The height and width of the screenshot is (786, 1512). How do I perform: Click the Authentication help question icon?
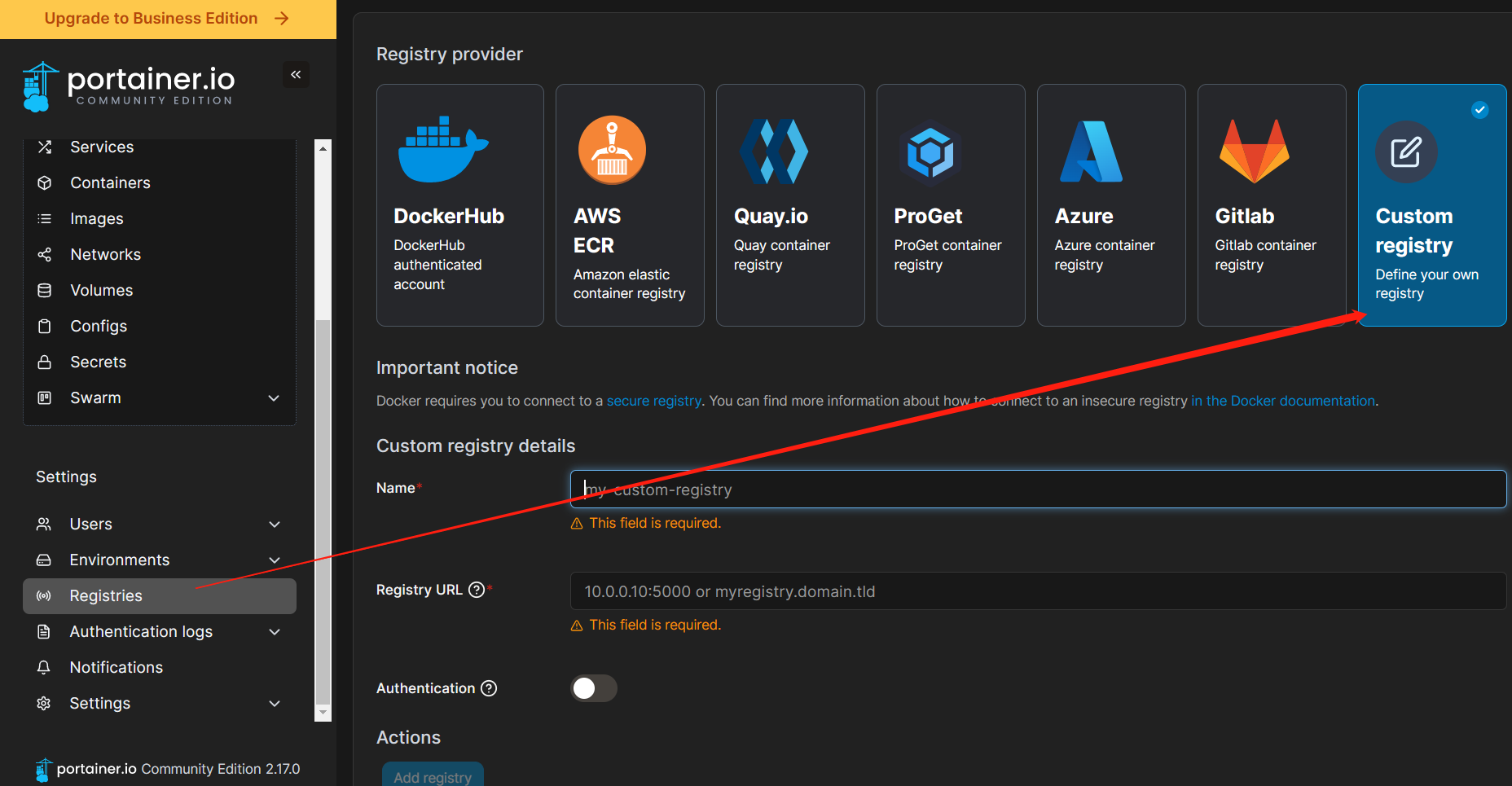click(489, 688)
